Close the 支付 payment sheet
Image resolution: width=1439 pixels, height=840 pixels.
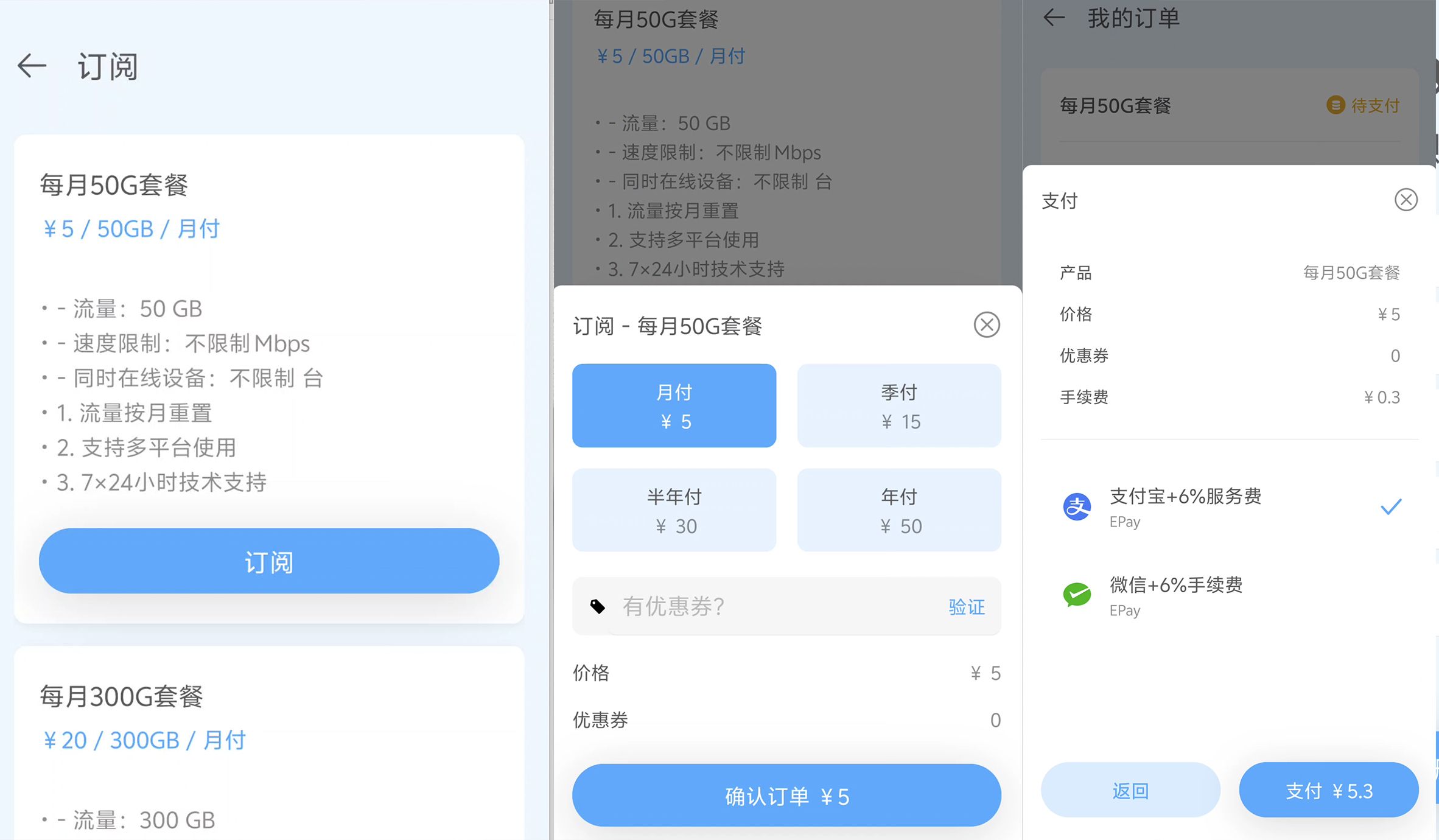tap(1406, 200)
